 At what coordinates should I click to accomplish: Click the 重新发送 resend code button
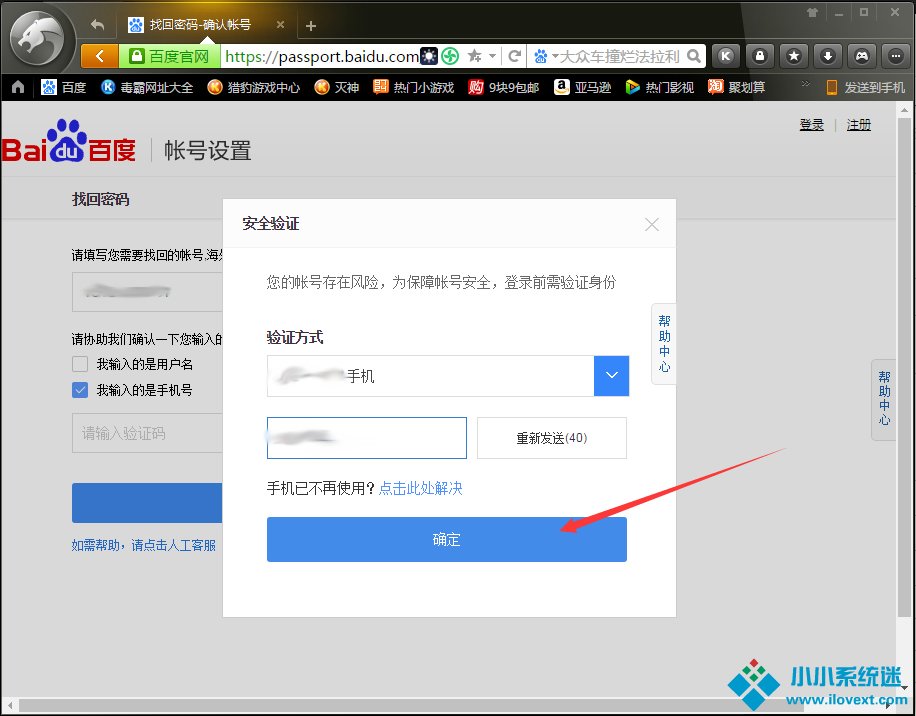[x=551, y=438]
